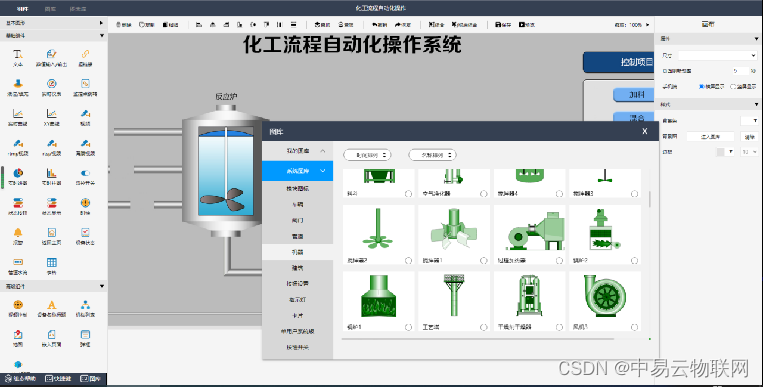Switch to the second top-left tab

tap(50, 9)
